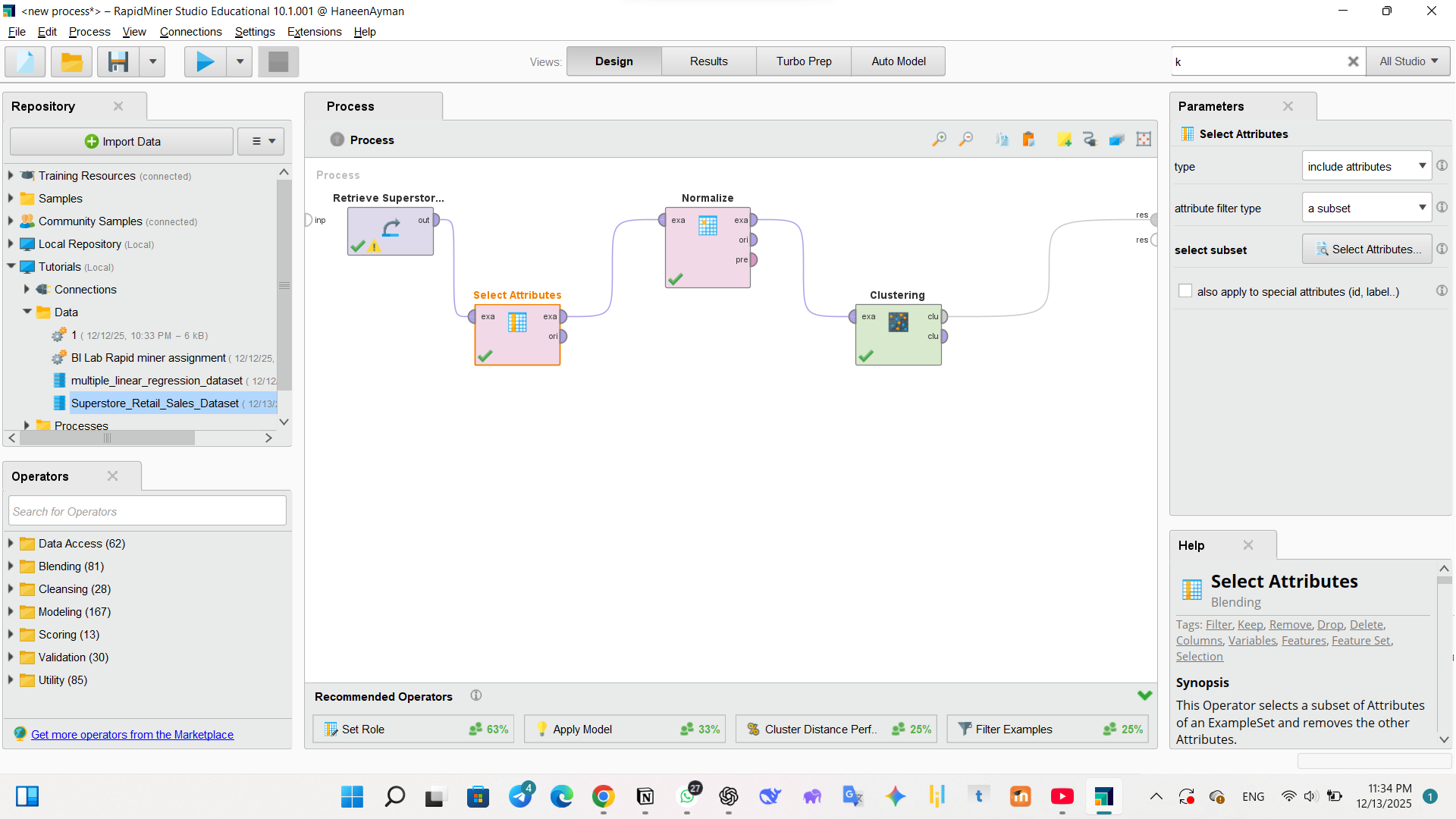Add the recommended Filter Examples operator
This screenshot has height=819, width=1456.
point(1047,729)
